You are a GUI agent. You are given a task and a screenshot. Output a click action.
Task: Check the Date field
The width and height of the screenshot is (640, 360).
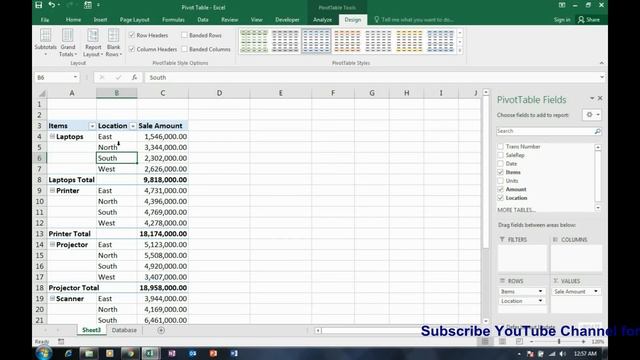(500, 163)
